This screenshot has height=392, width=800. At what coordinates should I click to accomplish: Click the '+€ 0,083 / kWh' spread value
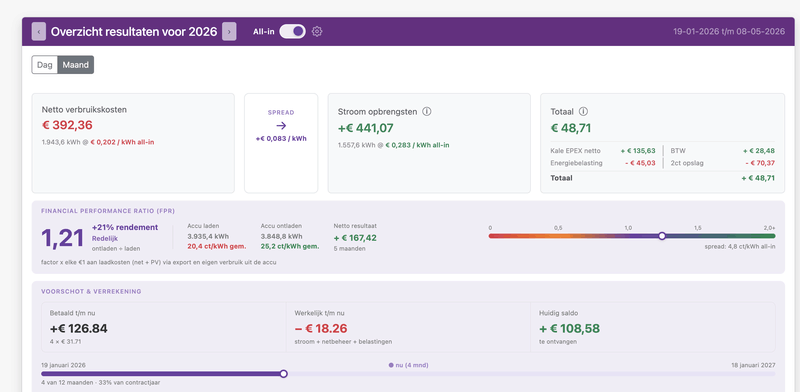point(281,138)
